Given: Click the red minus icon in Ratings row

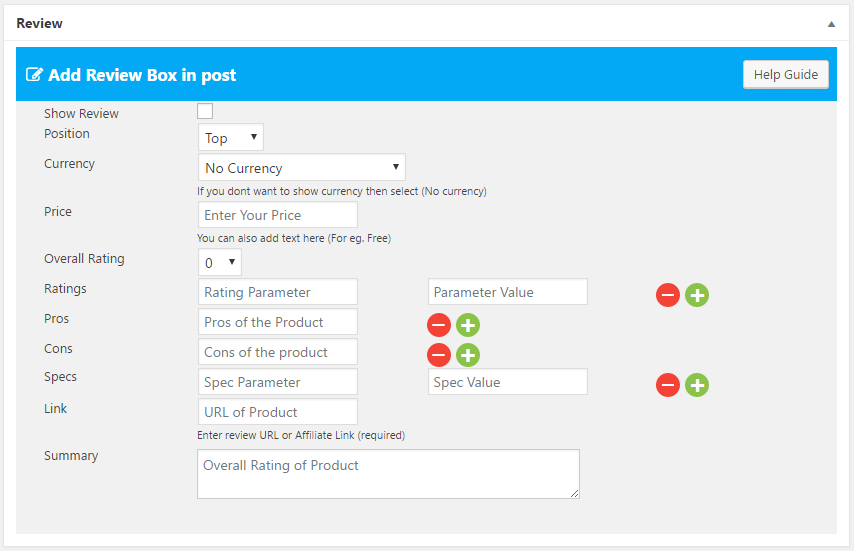Looking at the screenshot, I should pos(668,295).
